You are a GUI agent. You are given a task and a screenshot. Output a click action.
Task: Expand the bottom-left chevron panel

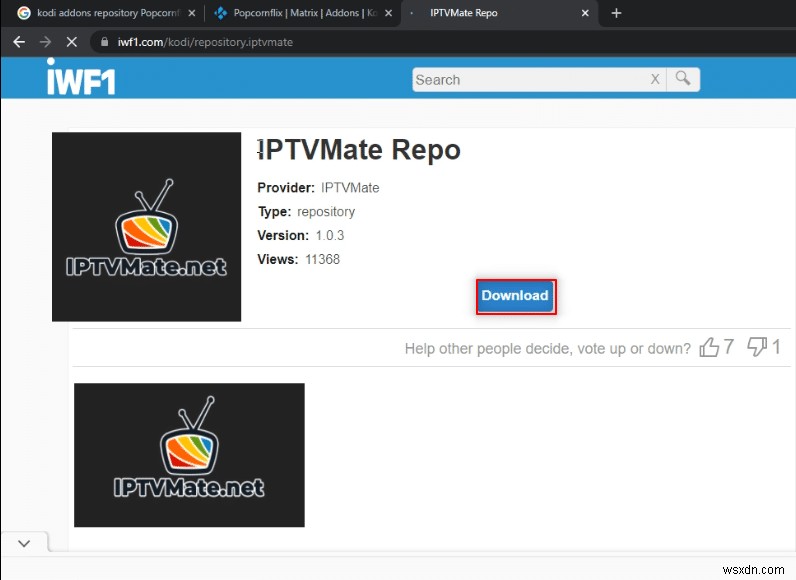(24, 543)
